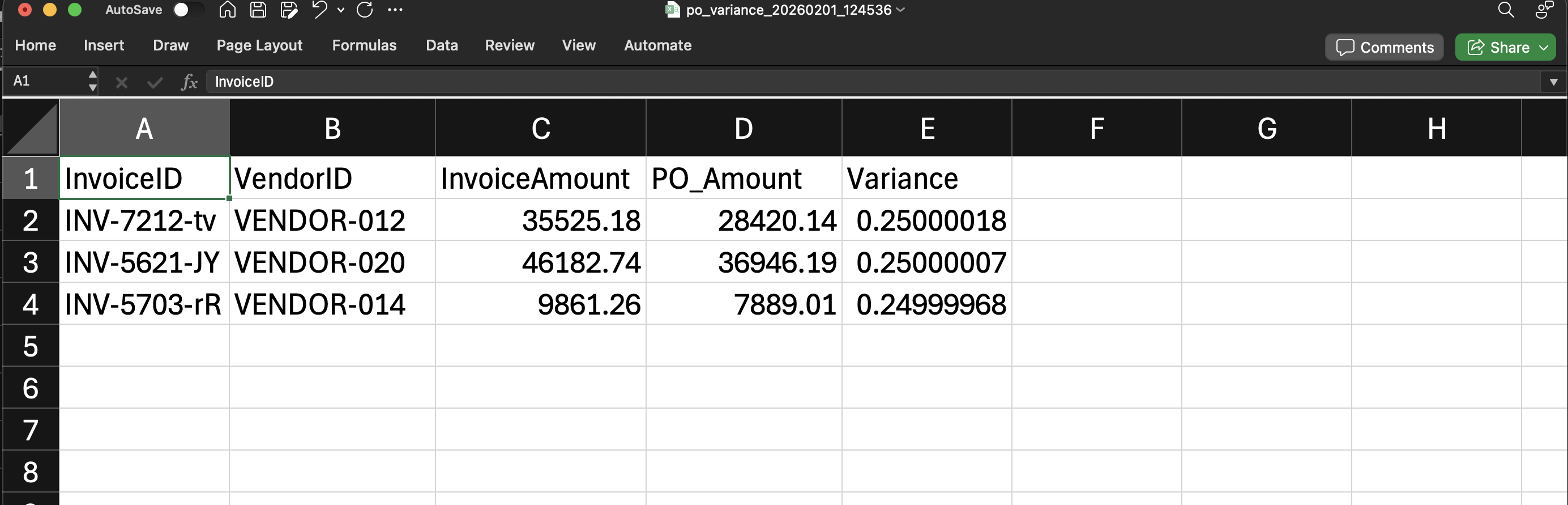1568x505 pixels.
Task: Open the Formulas ribbon tab
Action: point(364,45)
